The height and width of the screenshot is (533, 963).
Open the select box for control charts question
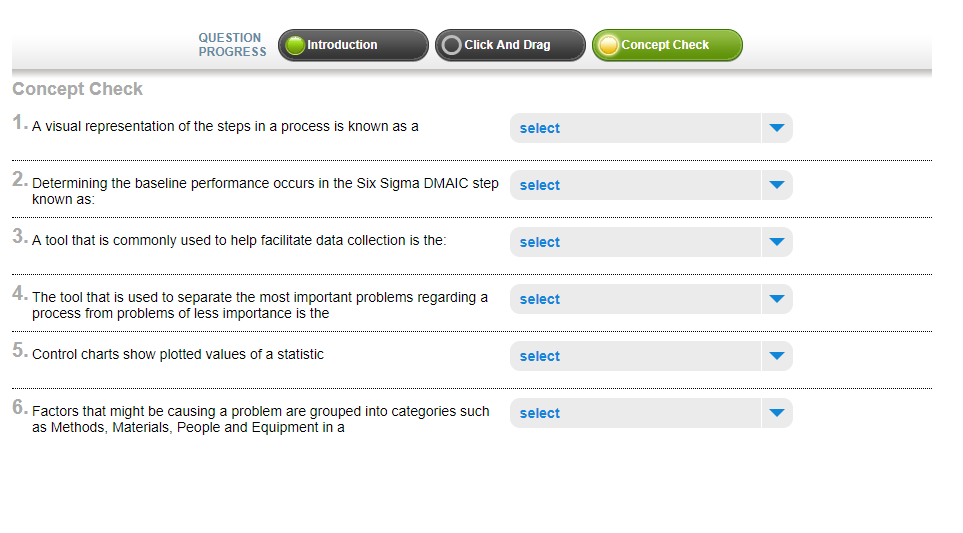[x=651, y=356]
